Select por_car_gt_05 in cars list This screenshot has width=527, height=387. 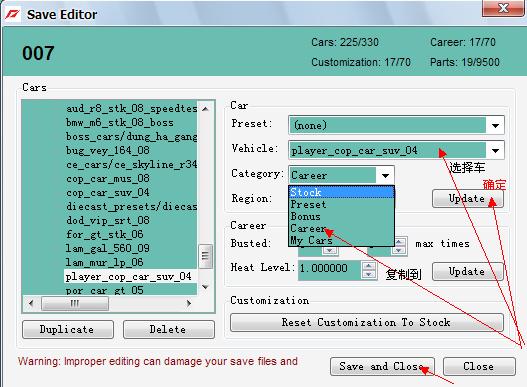(x=105, y=290)
